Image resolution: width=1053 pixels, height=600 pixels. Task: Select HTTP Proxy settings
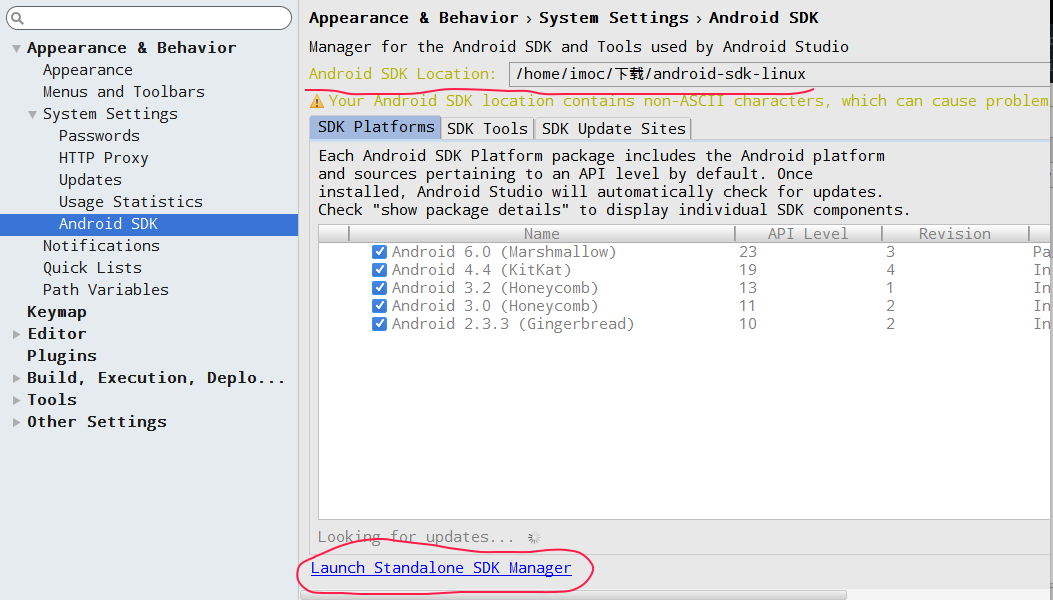click(103, 158)
